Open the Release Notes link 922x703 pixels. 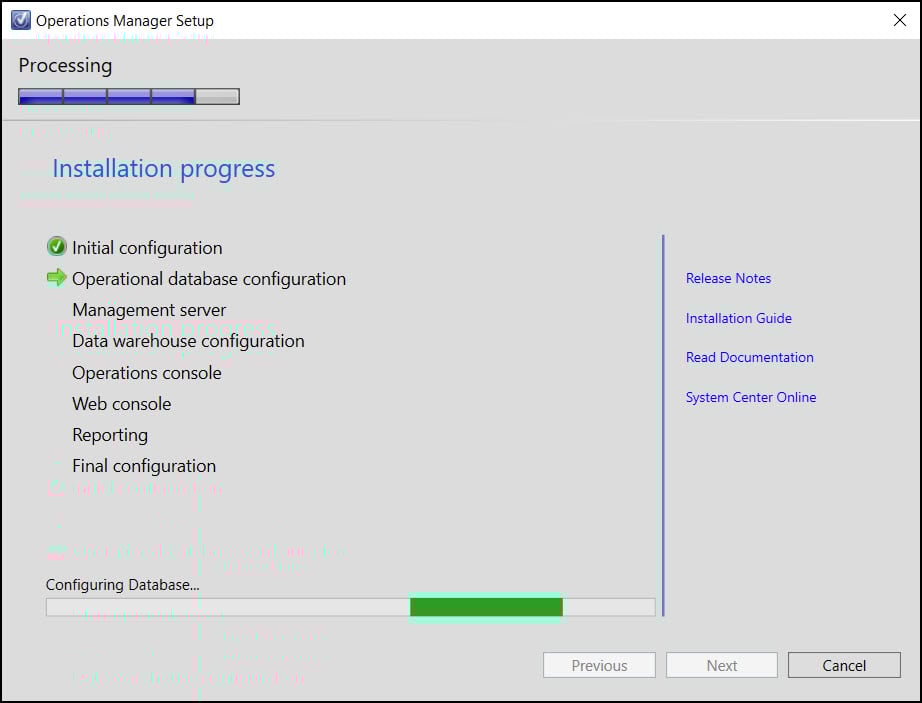tap(728, 278)
